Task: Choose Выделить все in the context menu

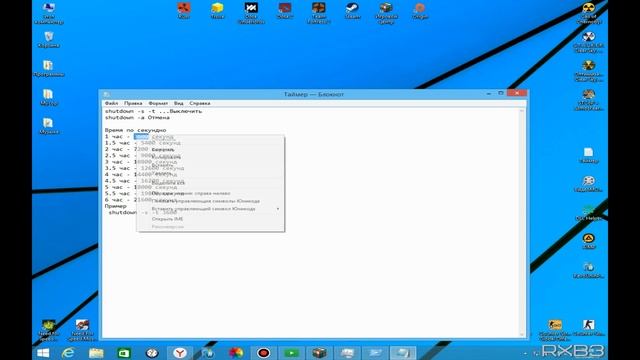Action: (210, 183)
